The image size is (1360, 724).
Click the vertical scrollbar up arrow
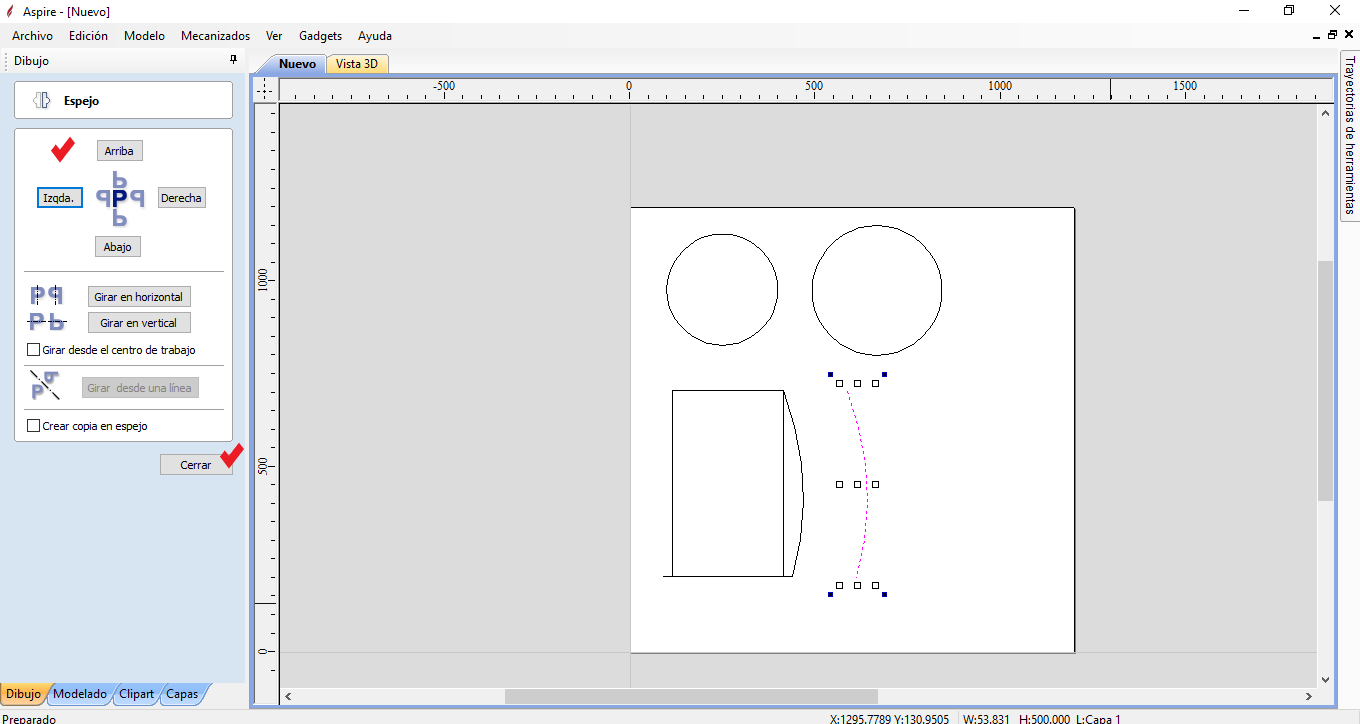1325,112
